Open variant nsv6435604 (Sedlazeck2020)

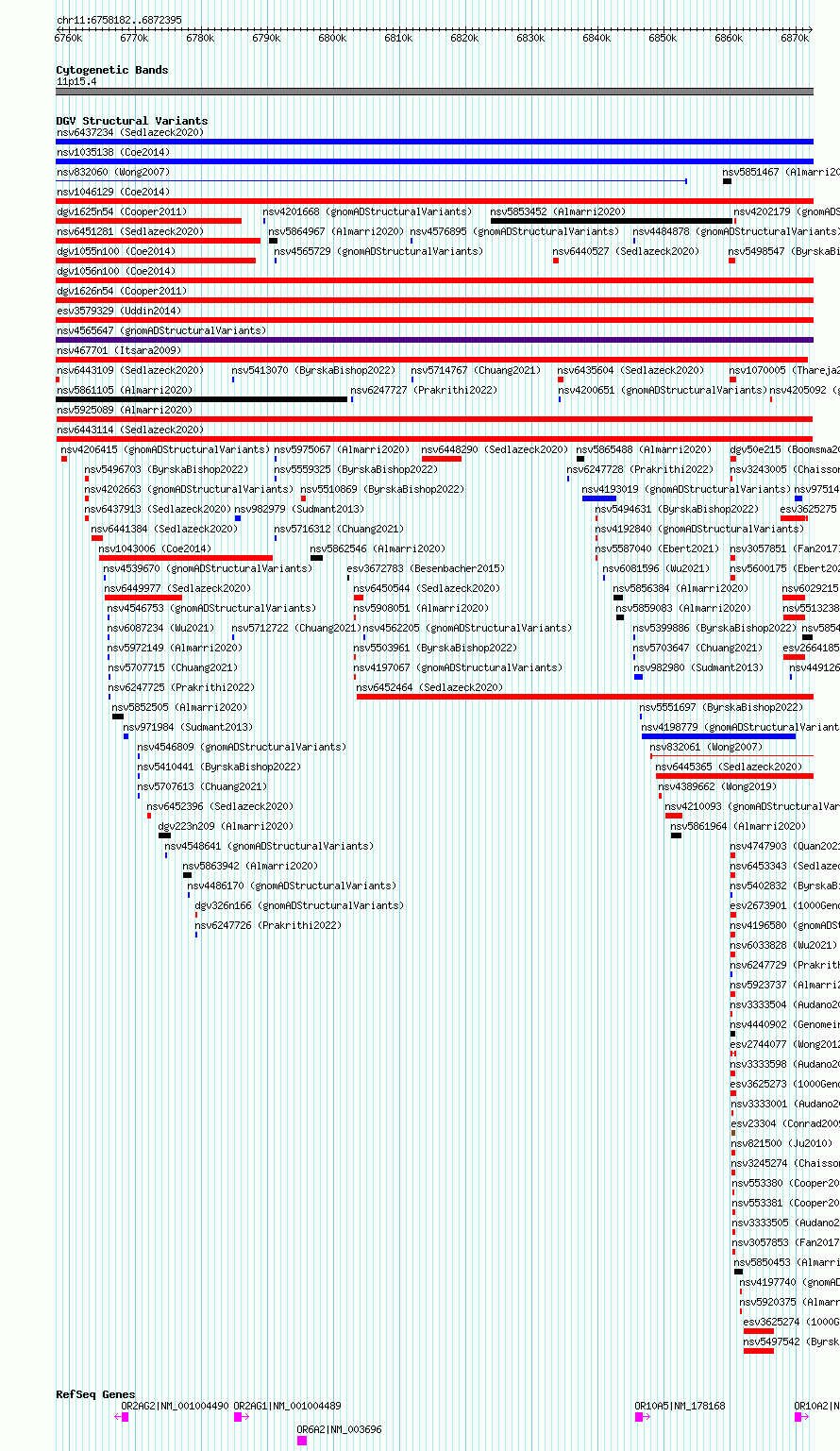630,370
